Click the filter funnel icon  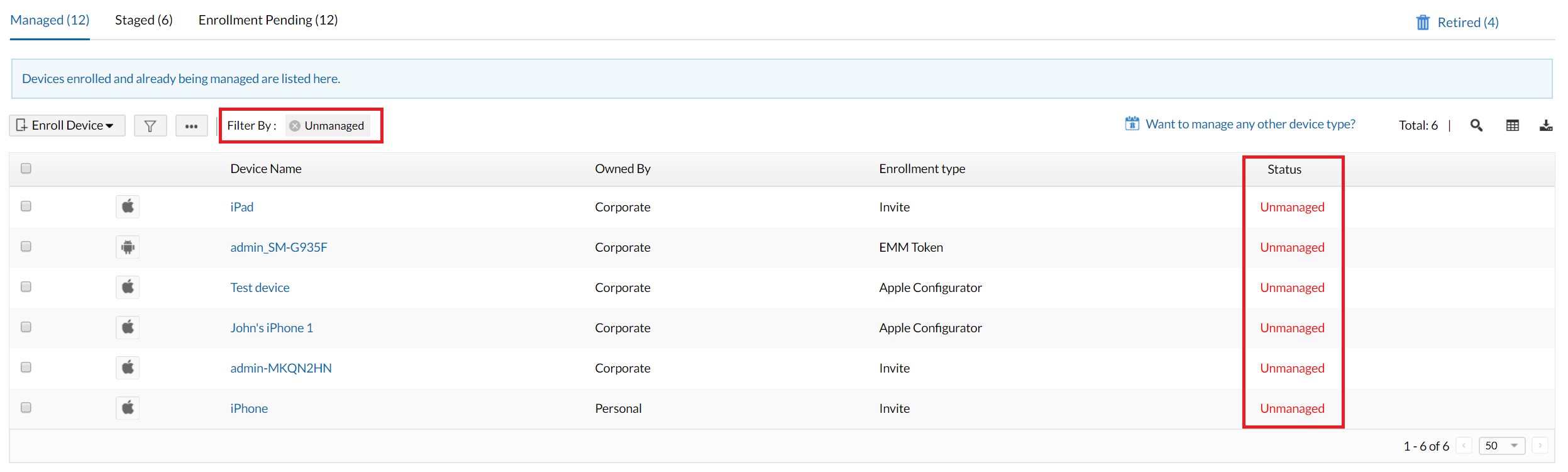150,126
